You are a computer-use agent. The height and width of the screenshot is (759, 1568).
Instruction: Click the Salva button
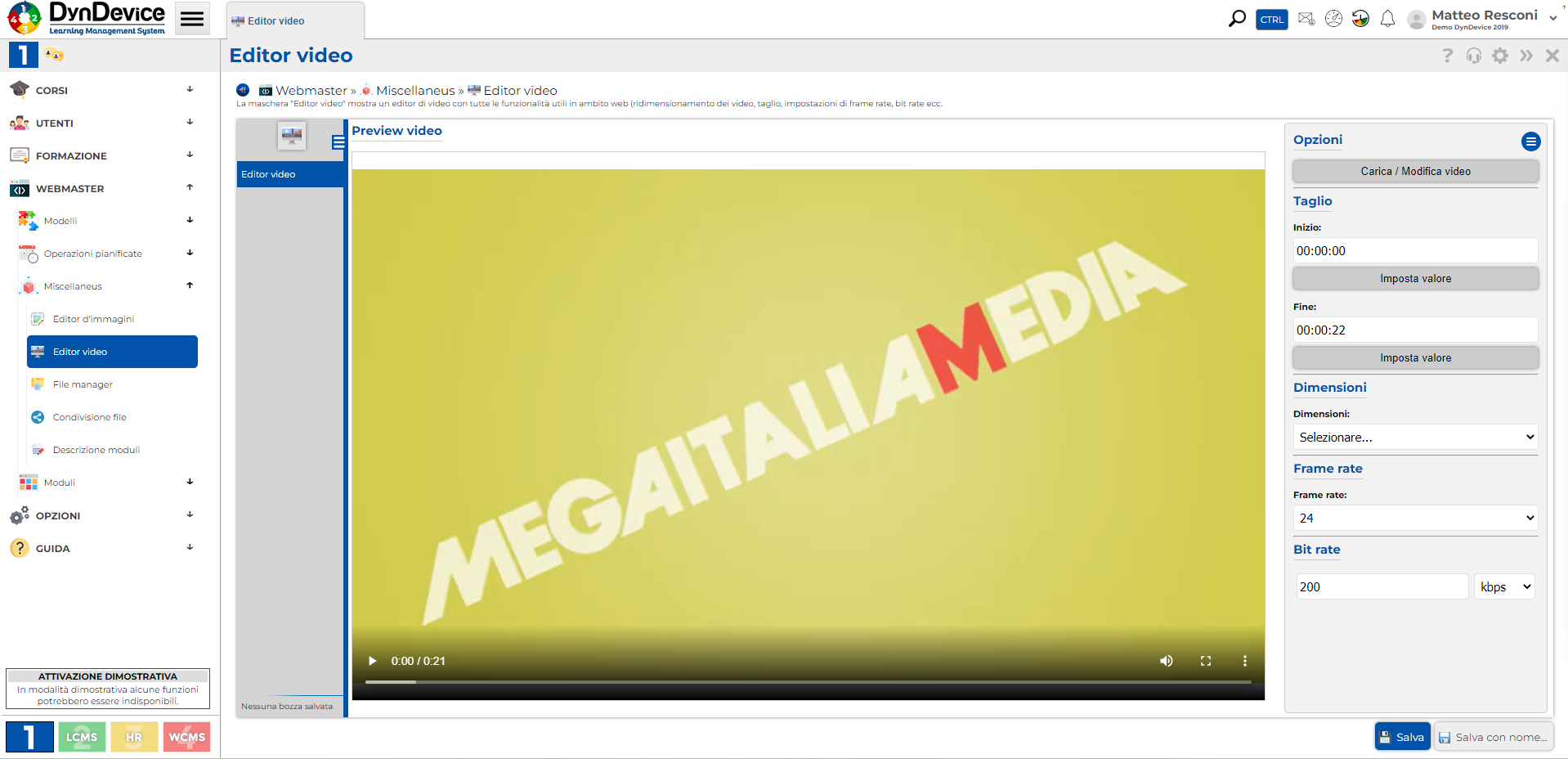[1401, 737]
